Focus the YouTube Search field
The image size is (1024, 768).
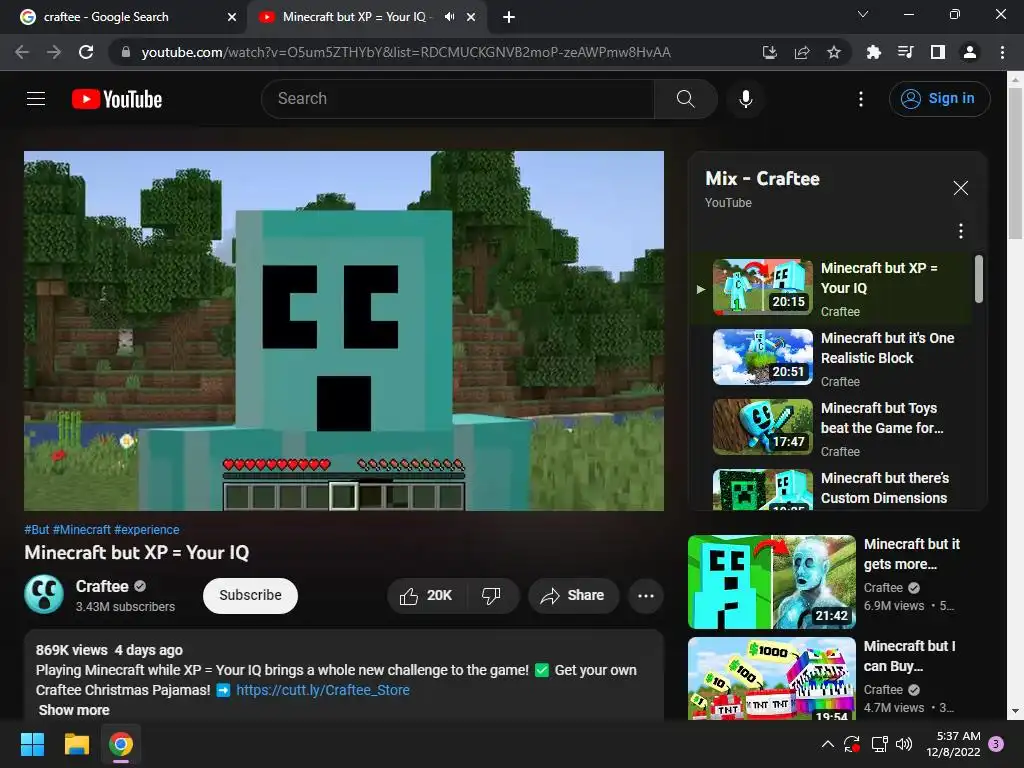(458, 99)
